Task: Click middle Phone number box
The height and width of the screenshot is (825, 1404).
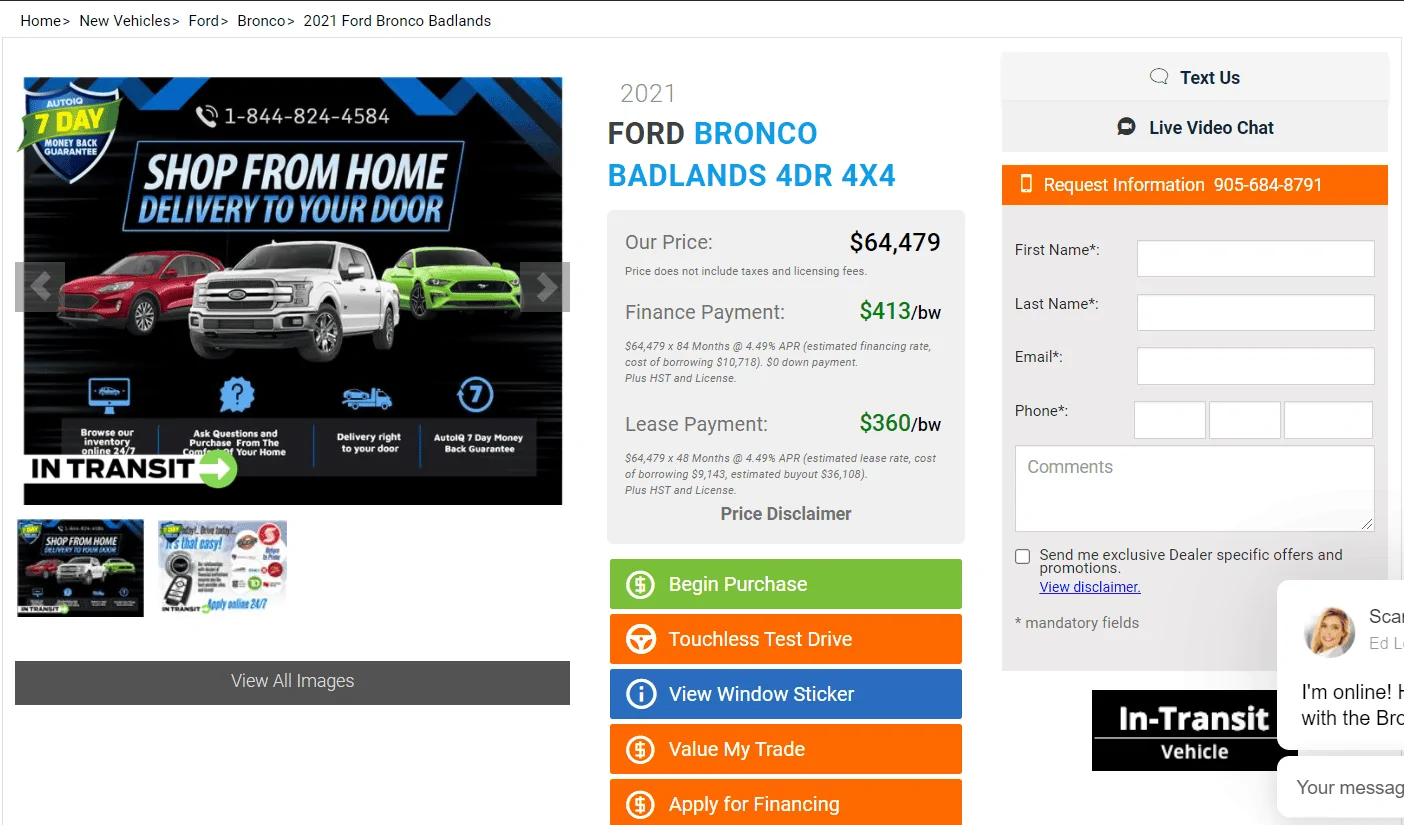Action: tap(1245, 420)
